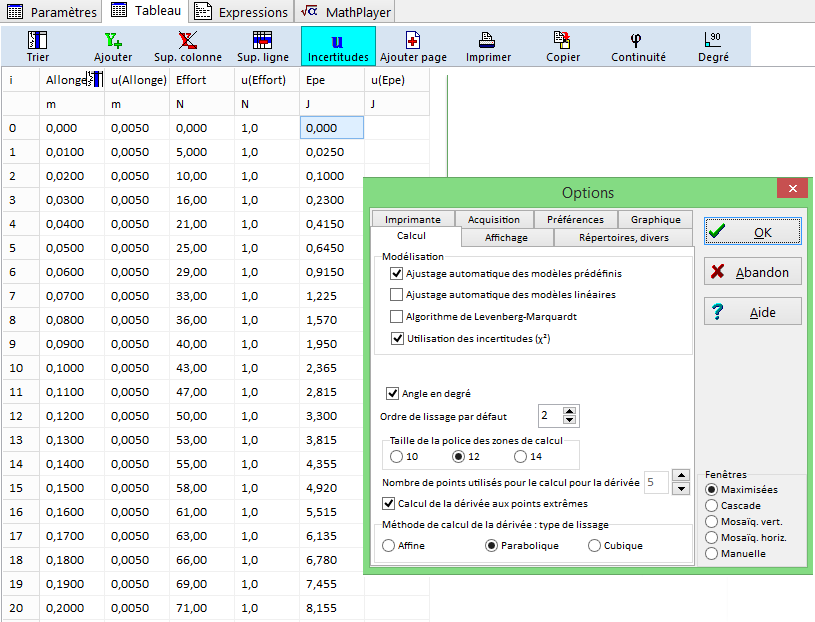The image size is (815, 622).
Task: Click the Ajouter column icon
Action: coord(113,40)
